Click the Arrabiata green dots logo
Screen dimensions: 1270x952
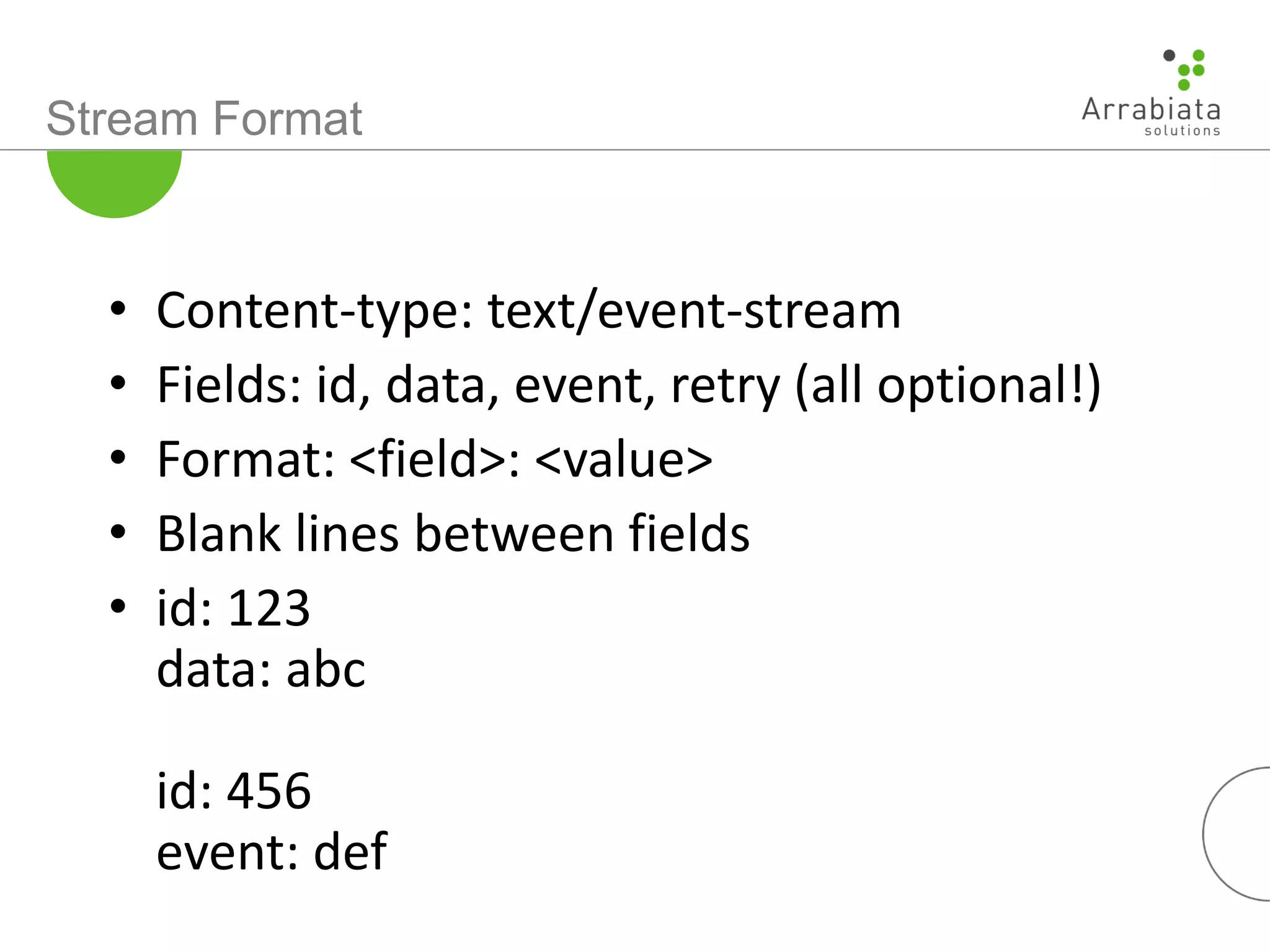(x=1190, y=70)
